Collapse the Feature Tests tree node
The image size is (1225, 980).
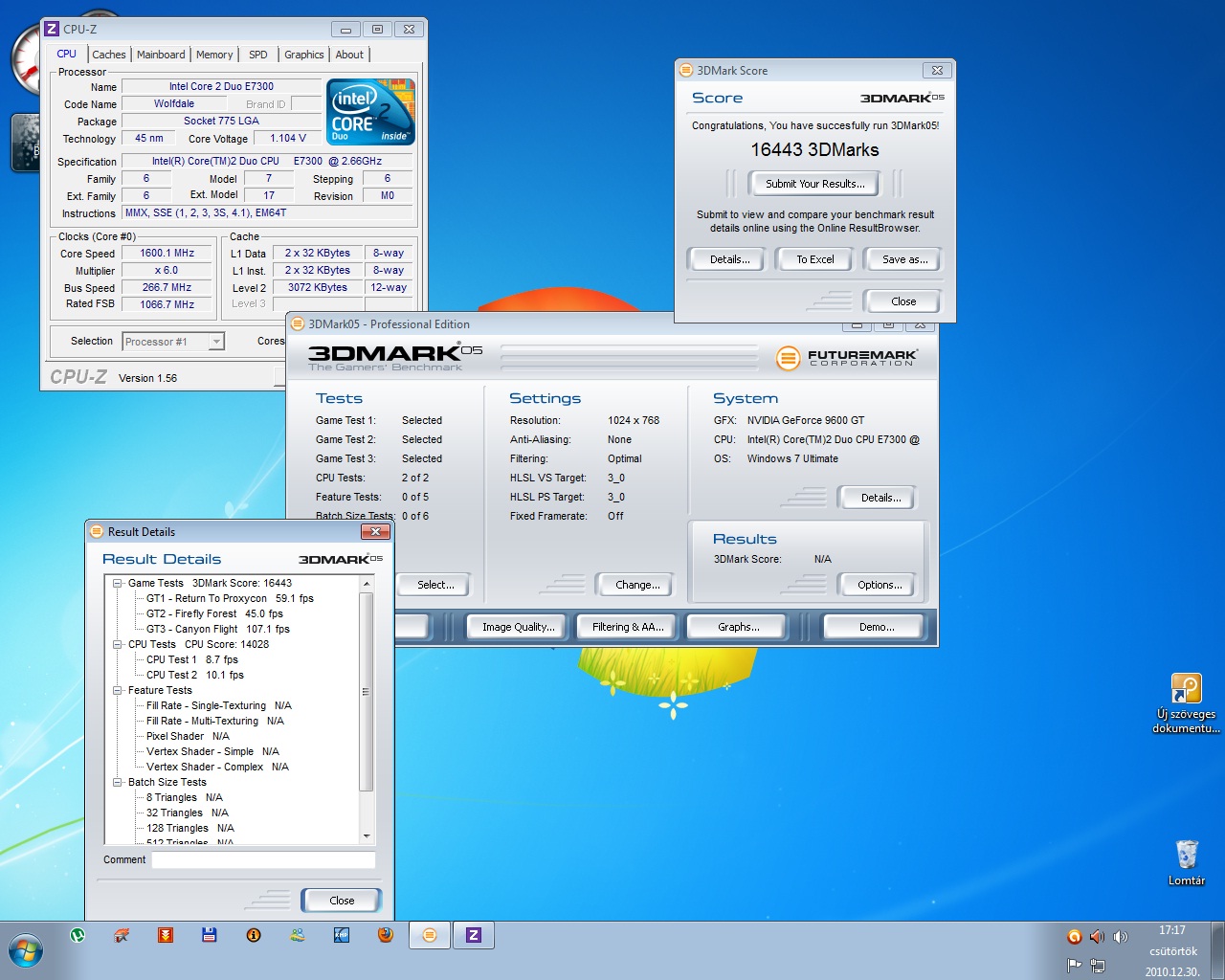pyautogui.click(x=118, y=690)
